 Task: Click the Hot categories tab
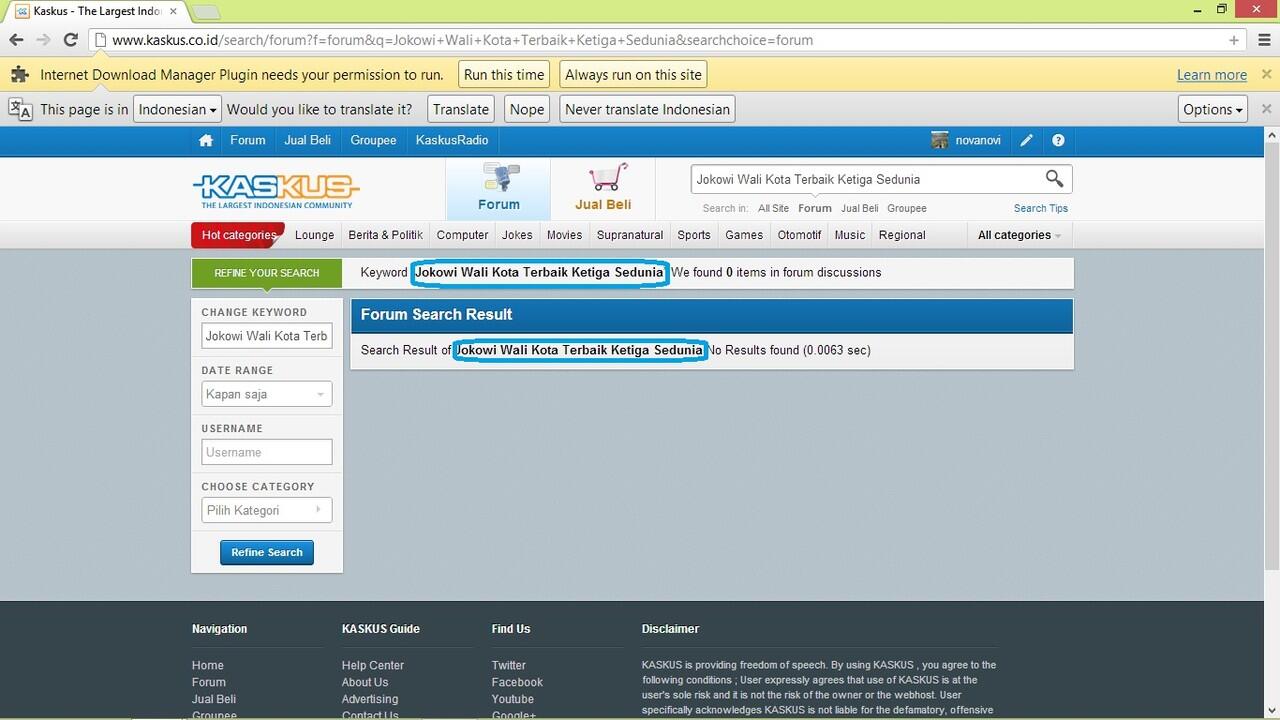[x=238, y=235]
